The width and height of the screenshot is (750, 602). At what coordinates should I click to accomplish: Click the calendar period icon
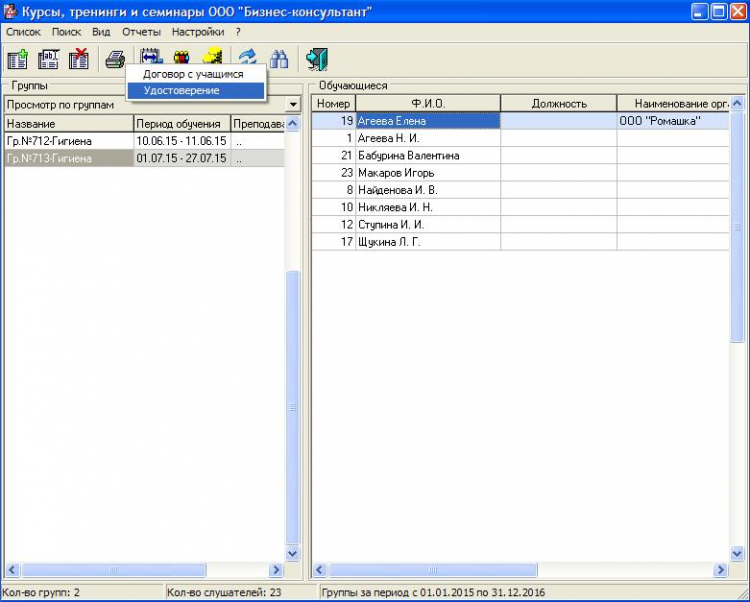tap(151, 55)
